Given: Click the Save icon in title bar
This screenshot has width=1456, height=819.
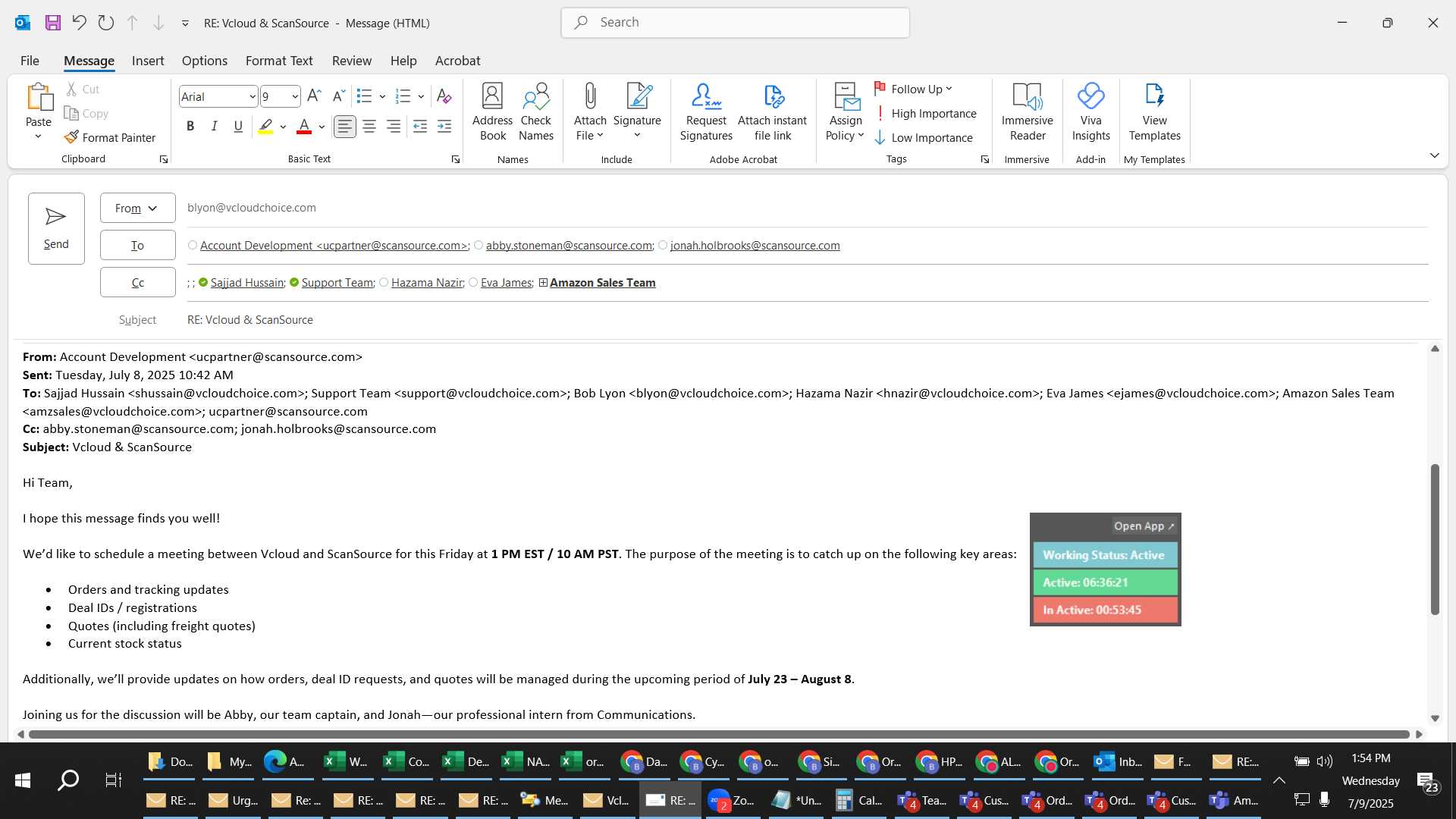Looking at the screenshot, I should [52, 23].
